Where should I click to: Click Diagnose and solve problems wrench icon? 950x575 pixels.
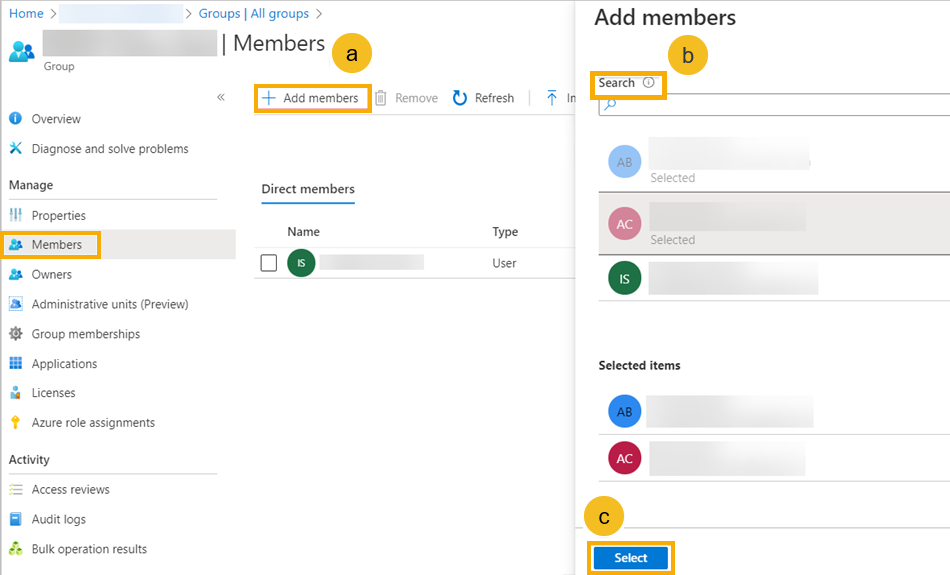pyautogui.click(x=15, y=149)
